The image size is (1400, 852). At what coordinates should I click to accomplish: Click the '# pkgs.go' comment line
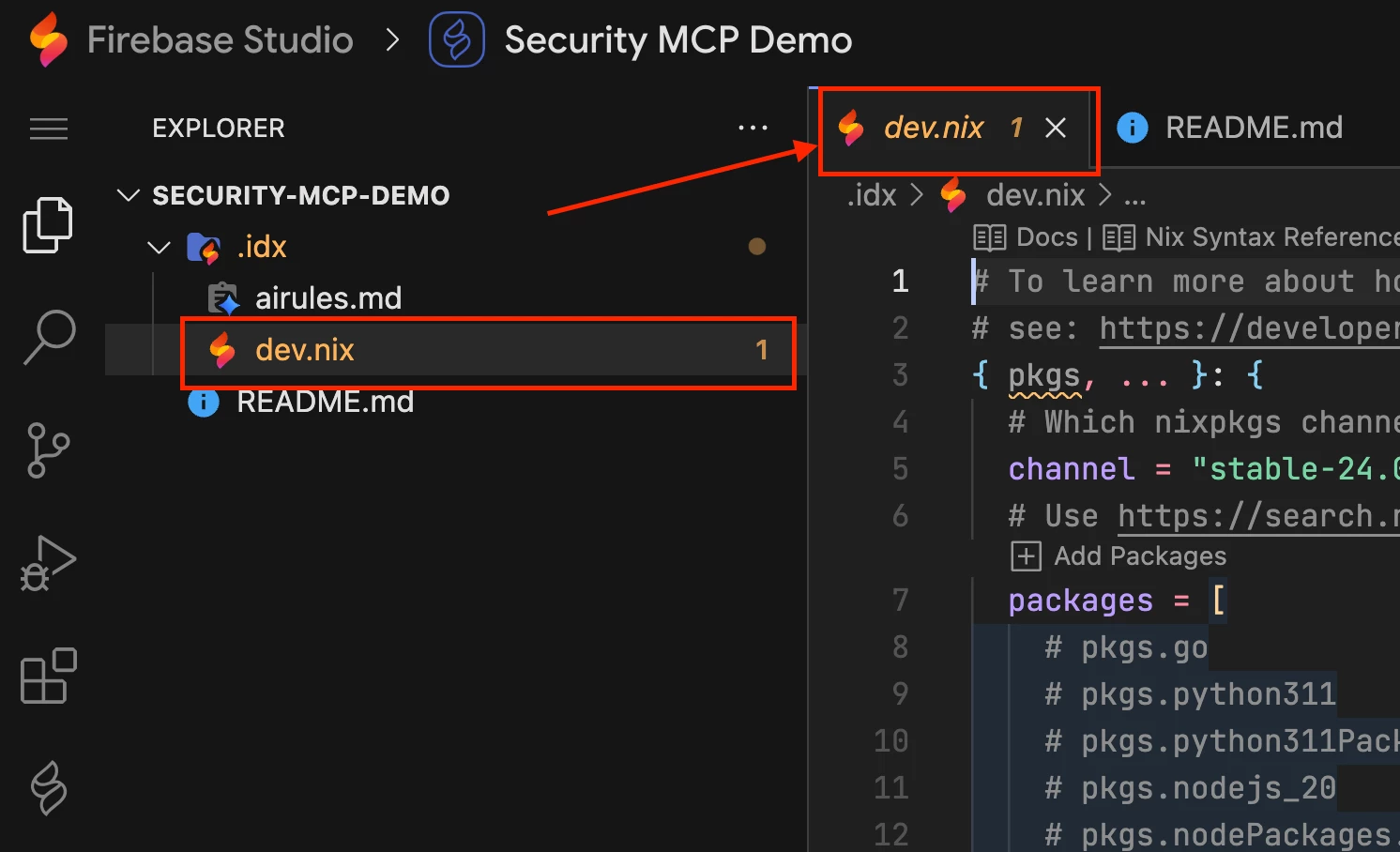pyautogui.click(x=1126, y=647)
